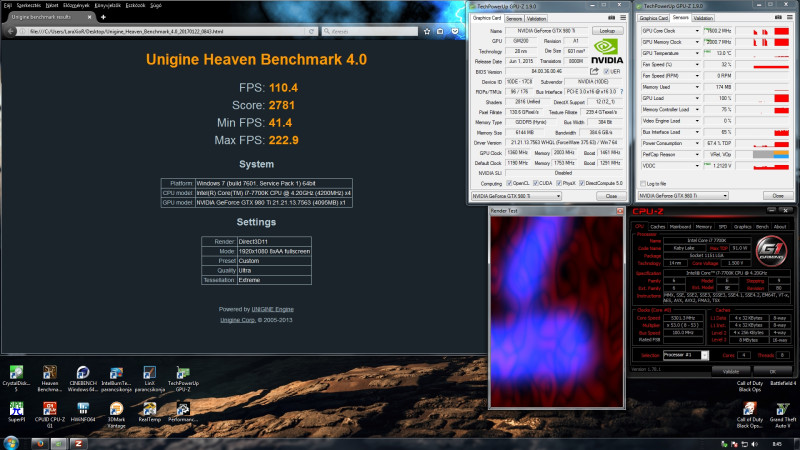Open Power Consumption sensor dropdown

pos(697,143)
